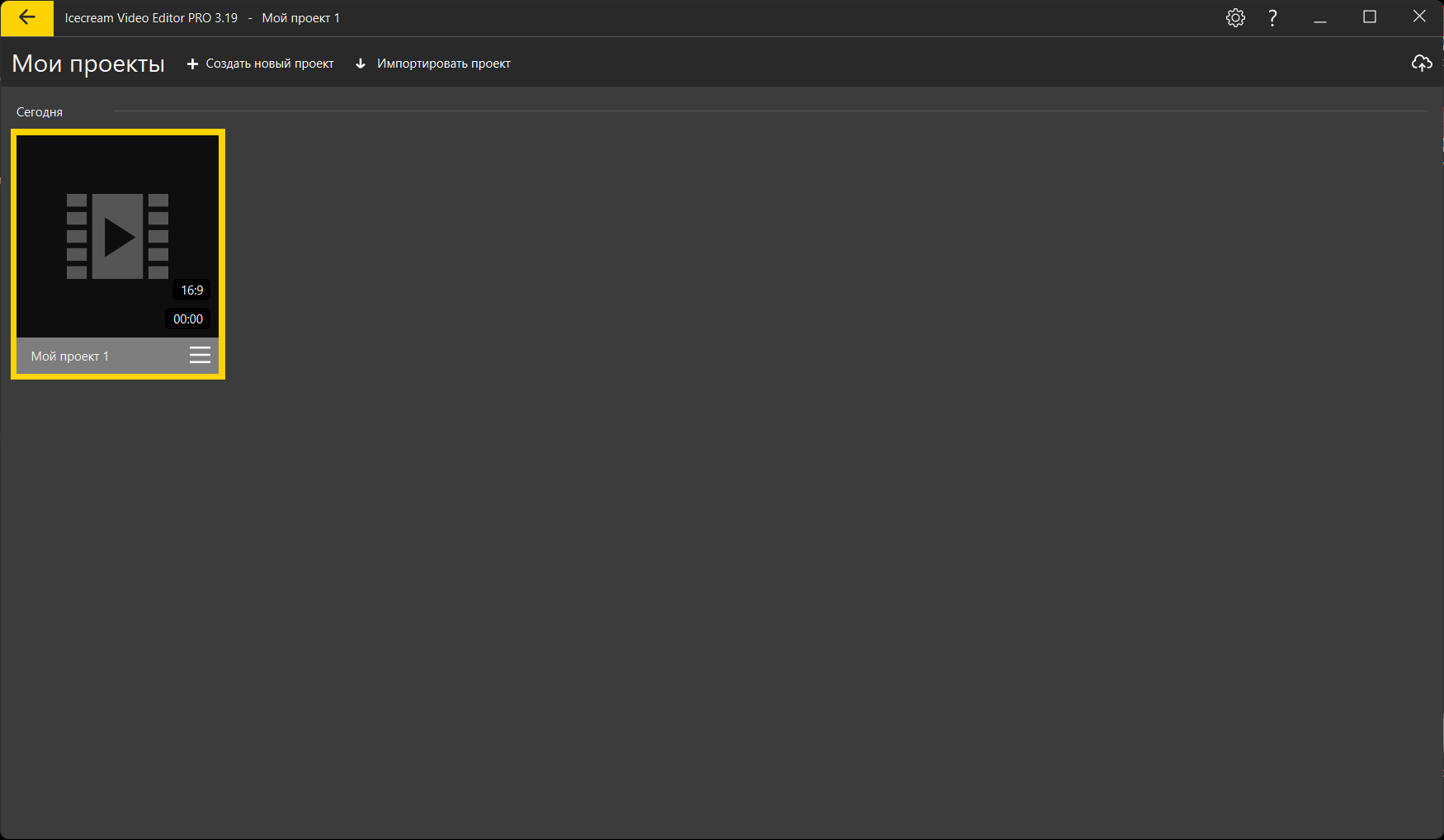The height and width of the screenshot is (840, 1444).
Task: Click the 16:9 aspect ratio badge
Action: tap(192, 290)
